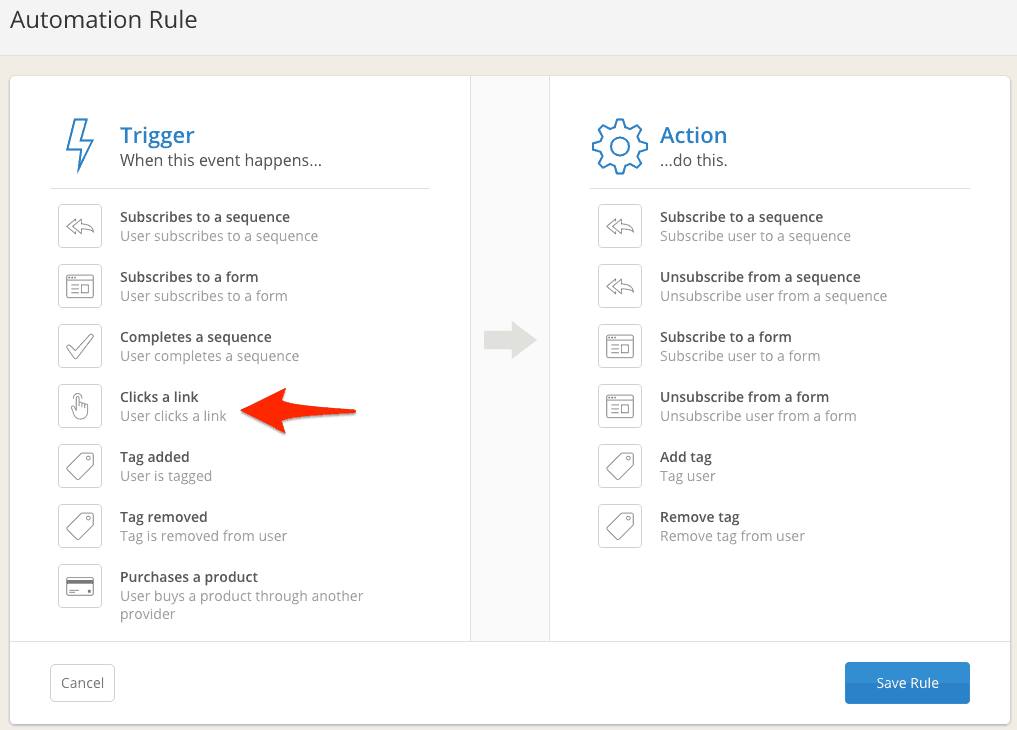Pick the Add tag action icon
This screenshot has height=730, width=1017.
click(620, 466)
